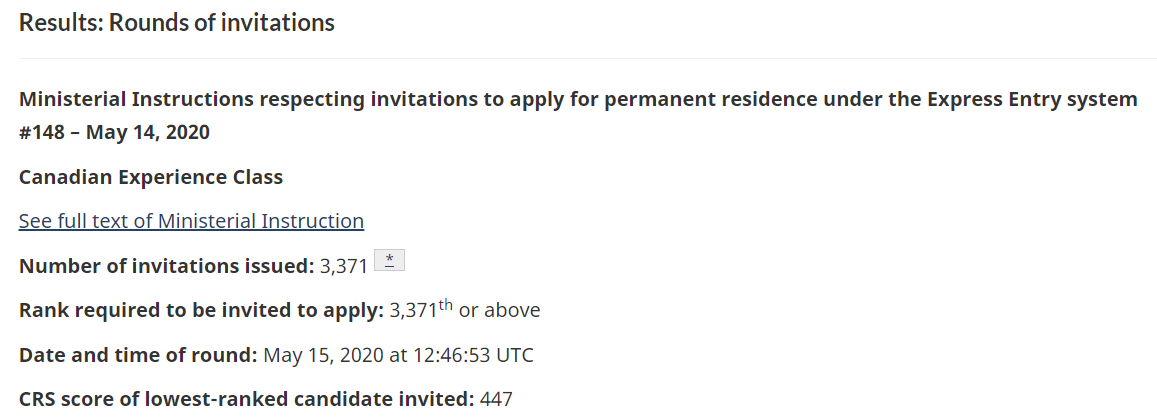The width and height of the screenshot is (1157, 417).
Task: Click 'Rank required to be invited to apply:' label
Action: click(x=201, y=310)
